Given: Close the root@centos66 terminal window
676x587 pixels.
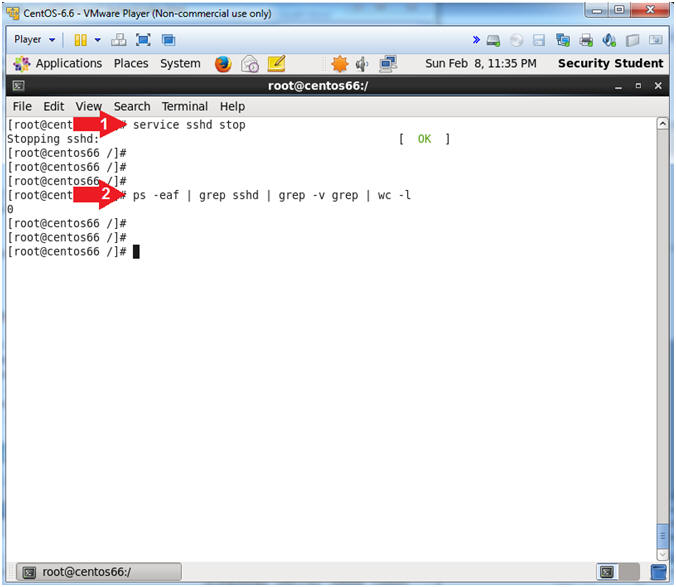Looking at the screenshot, I should [x=658, y=86].
